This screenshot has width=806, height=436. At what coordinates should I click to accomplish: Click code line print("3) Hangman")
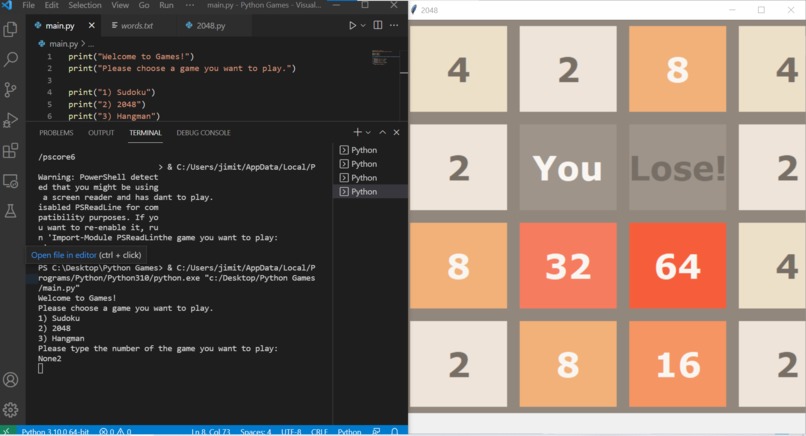114,116
